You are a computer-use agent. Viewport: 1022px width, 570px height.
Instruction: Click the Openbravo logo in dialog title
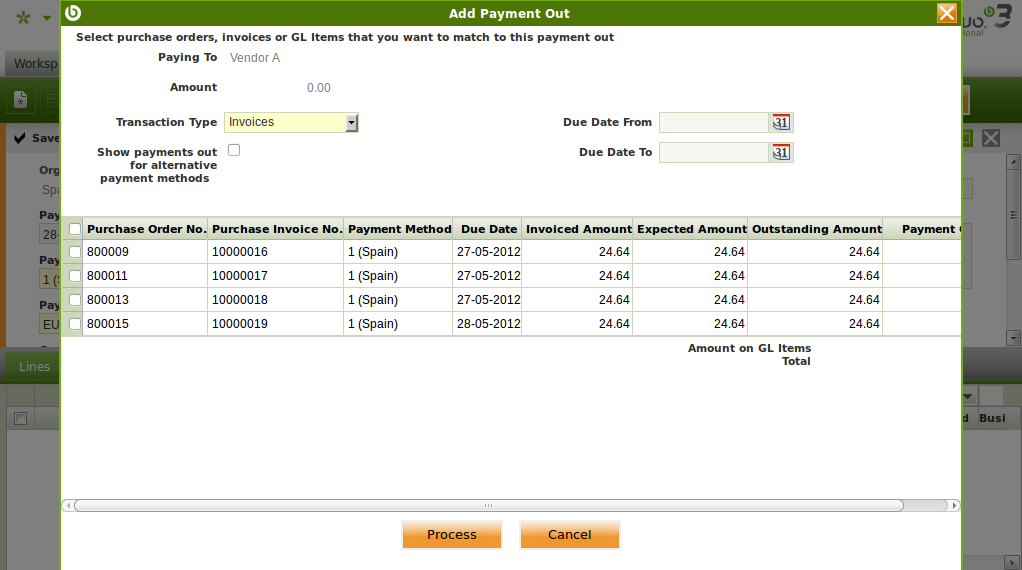pos(73,13)
